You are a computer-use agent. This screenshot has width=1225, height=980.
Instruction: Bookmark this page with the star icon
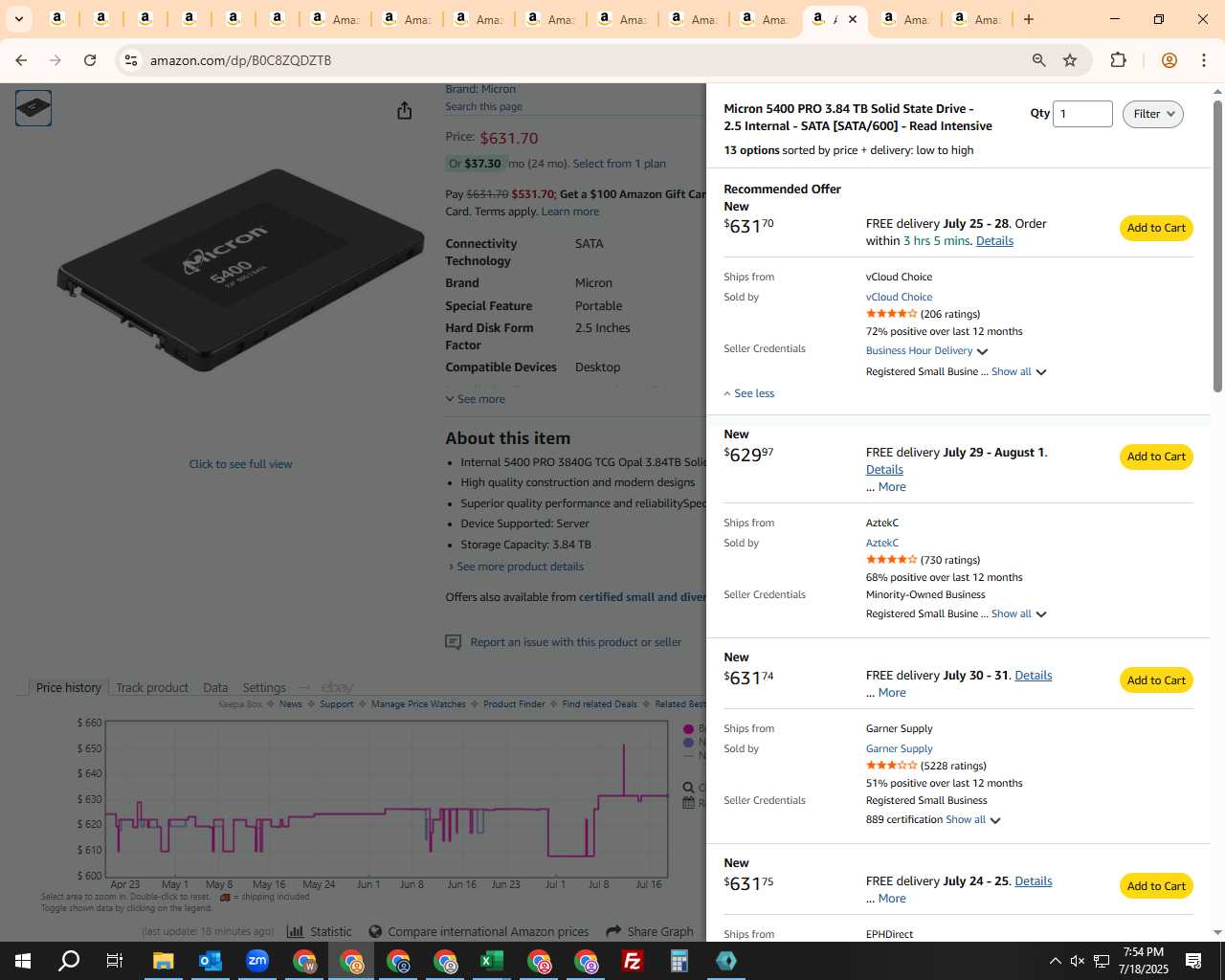tap(1070, 60)
